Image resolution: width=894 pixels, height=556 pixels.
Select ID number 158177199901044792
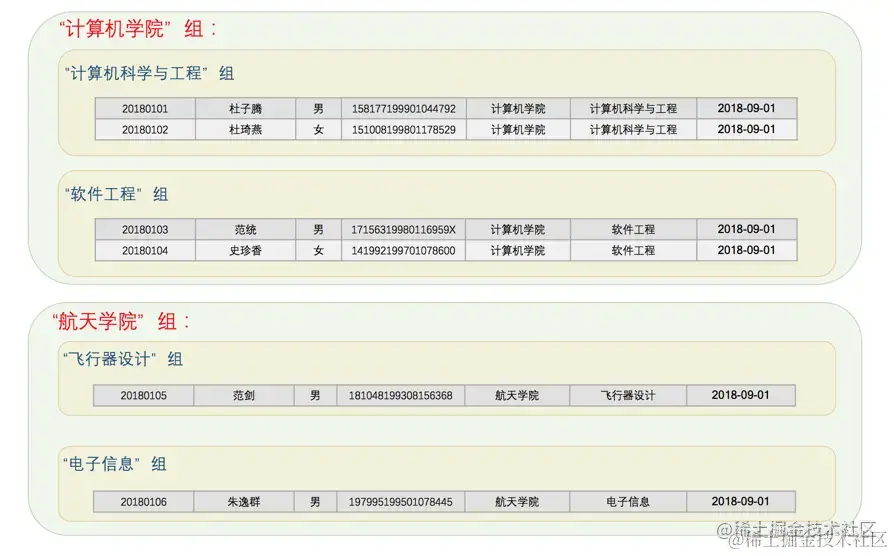pyautogui.click(x=404, y=108)
